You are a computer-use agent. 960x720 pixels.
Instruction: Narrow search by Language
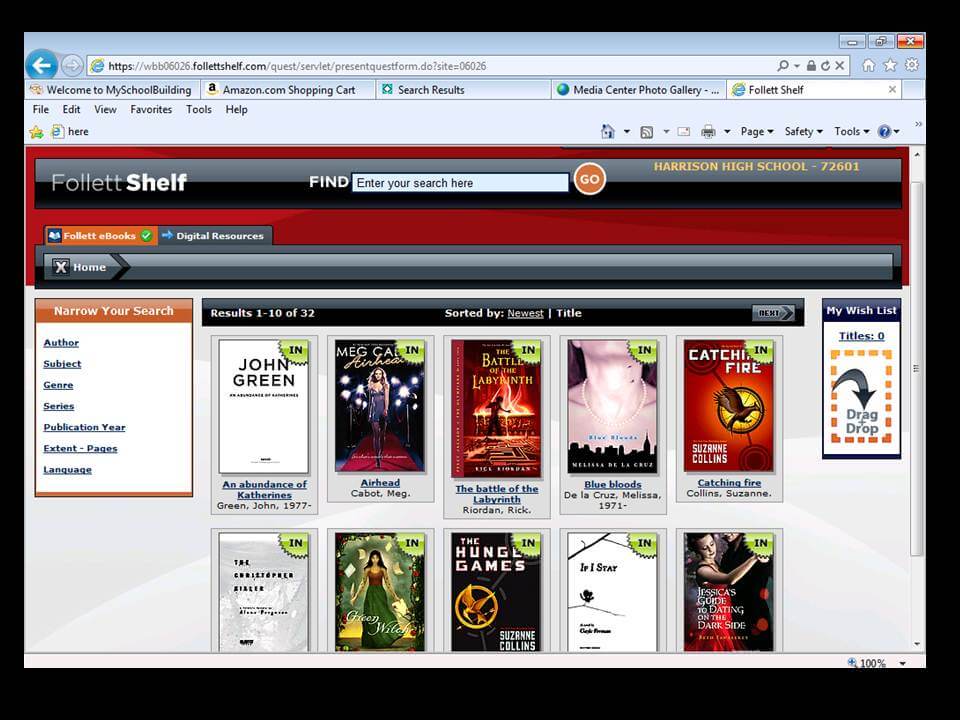pyautogui.click(x=67, y=470)
